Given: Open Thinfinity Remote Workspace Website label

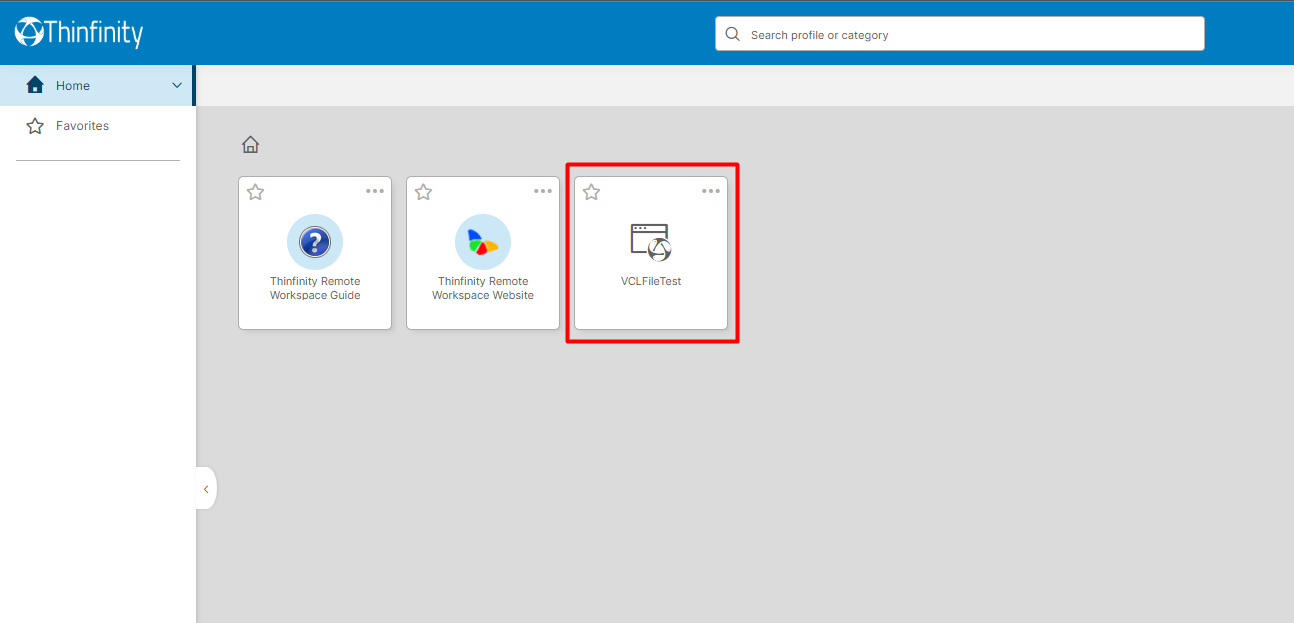Looking at the screenshot, I should point(483,288).
